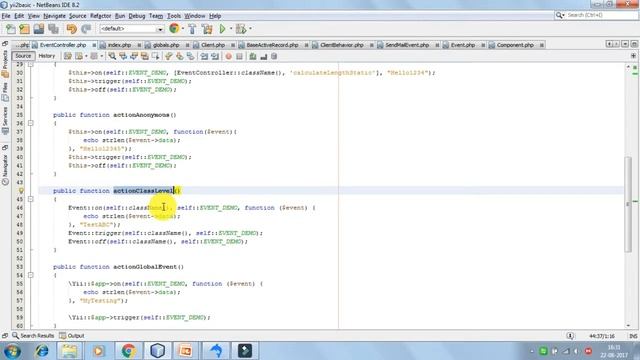Viewport: 640px width, 360px height.
Task: Click the show opened documents list arrow
Action: click(625, 44)
